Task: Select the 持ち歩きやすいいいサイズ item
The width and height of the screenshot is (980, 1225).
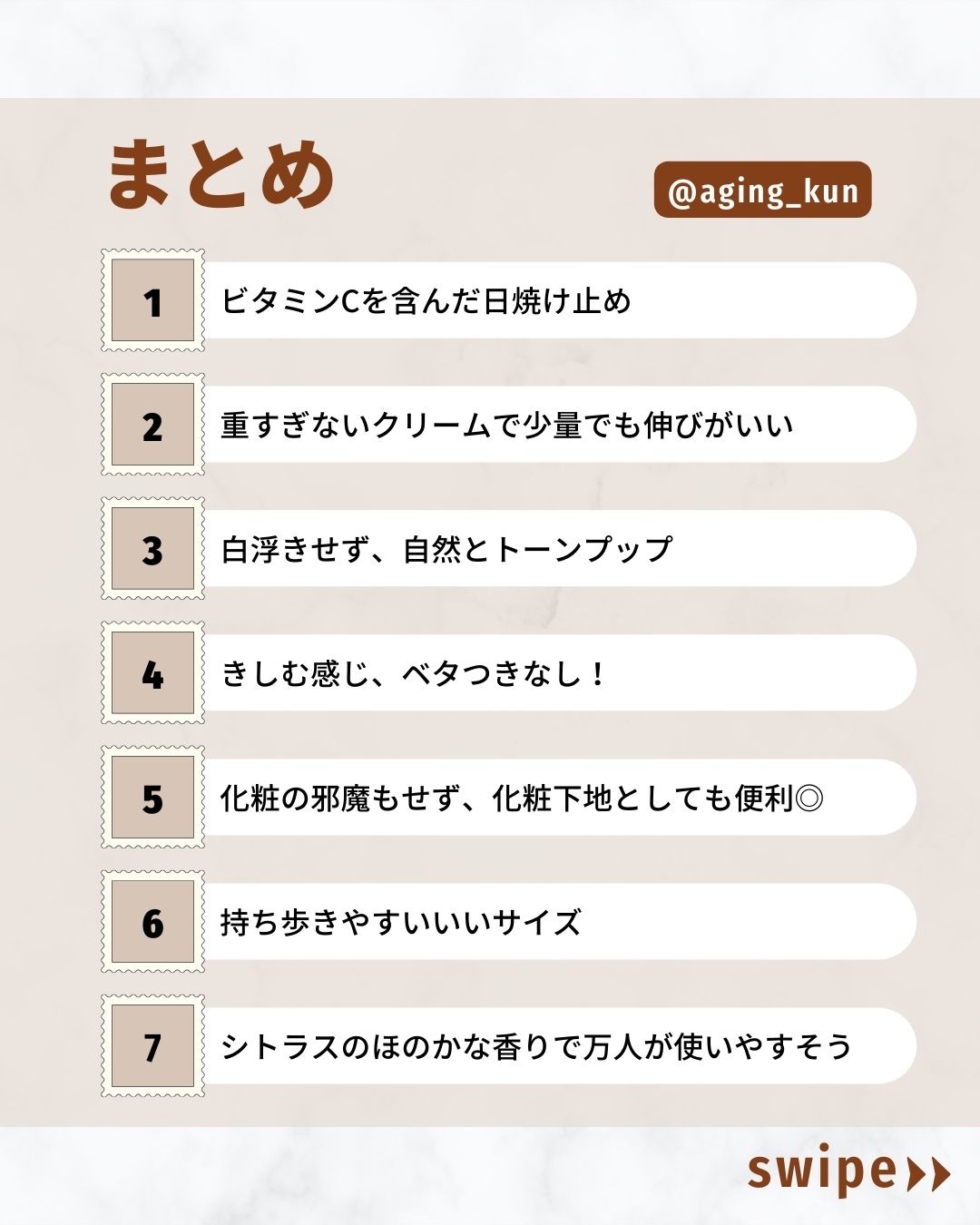Action: (401, 923)
